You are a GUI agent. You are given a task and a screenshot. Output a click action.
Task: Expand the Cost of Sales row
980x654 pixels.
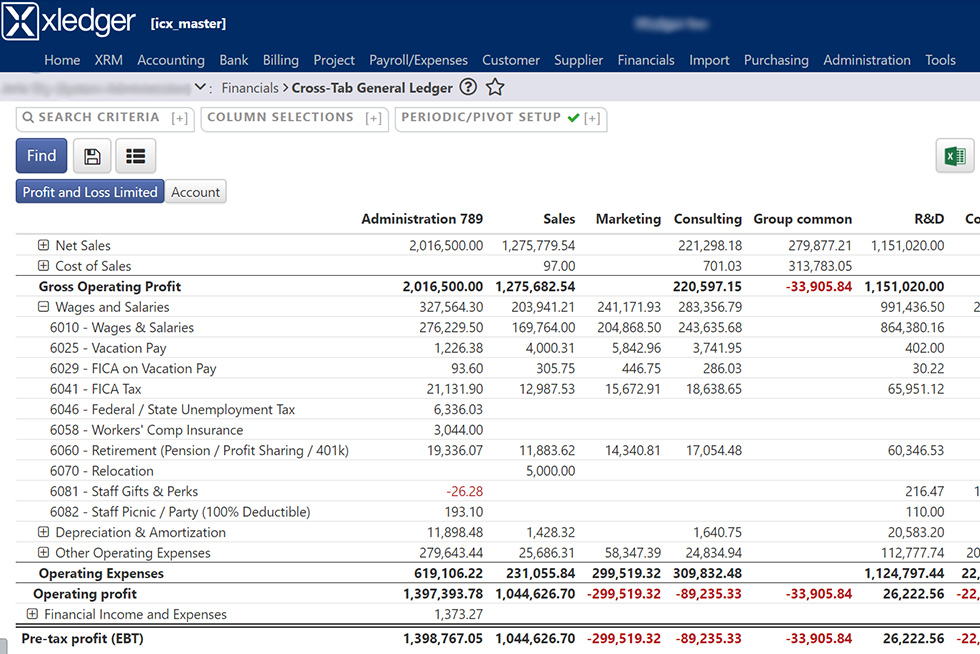43,266
